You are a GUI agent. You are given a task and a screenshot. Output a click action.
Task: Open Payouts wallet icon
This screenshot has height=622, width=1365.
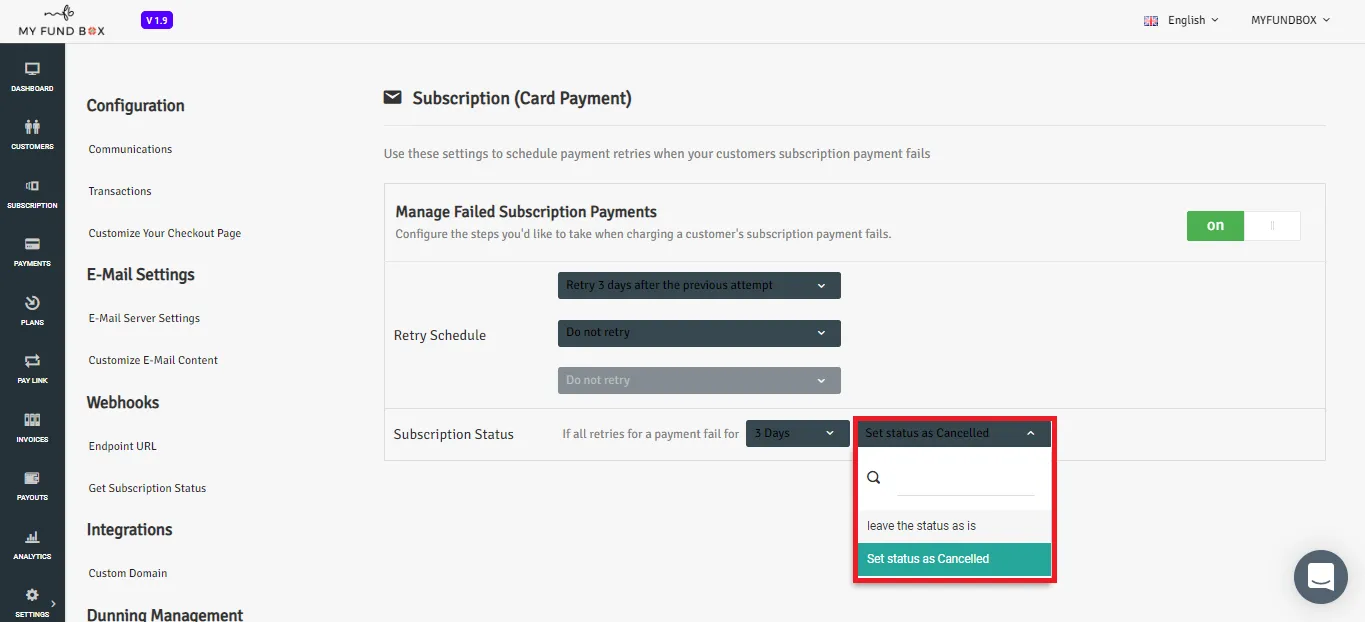(32, 478)
